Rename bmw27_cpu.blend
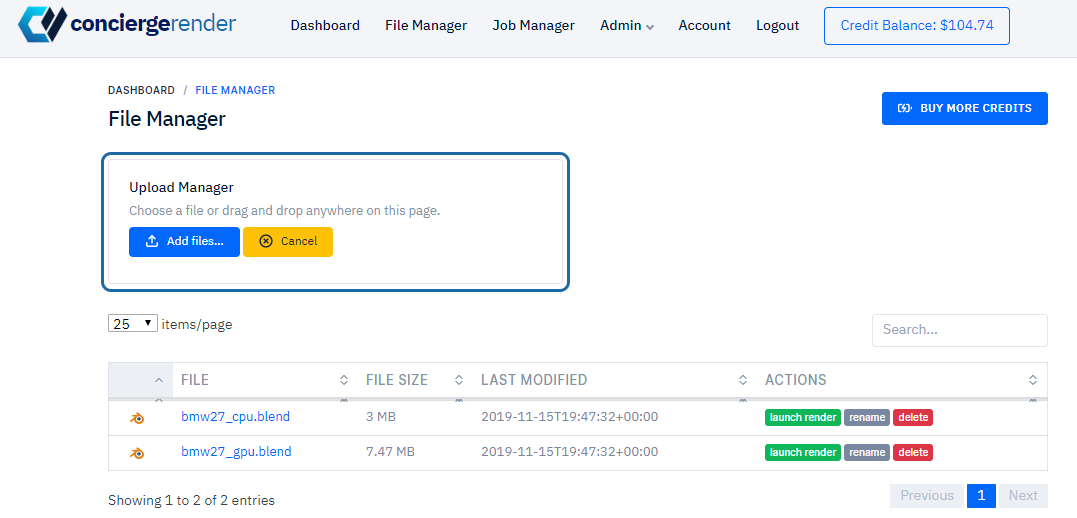1077x518 pixels. coord(867,417)
